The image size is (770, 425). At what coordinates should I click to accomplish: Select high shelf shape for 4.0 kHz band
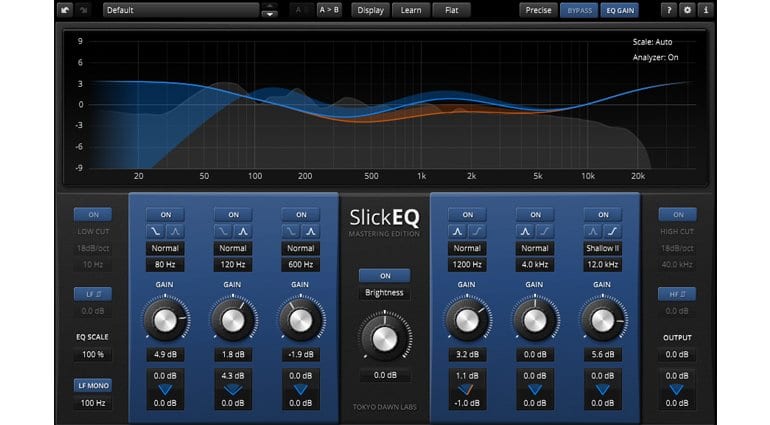pos(545,231)
